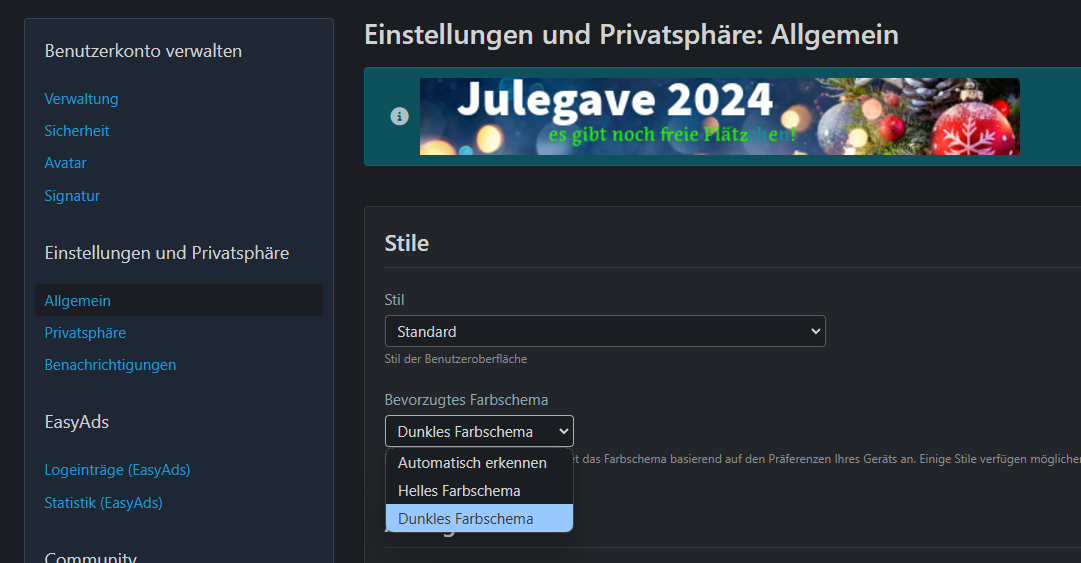Choose Automatisch erkennen from the list

click(x=472, y=463)
